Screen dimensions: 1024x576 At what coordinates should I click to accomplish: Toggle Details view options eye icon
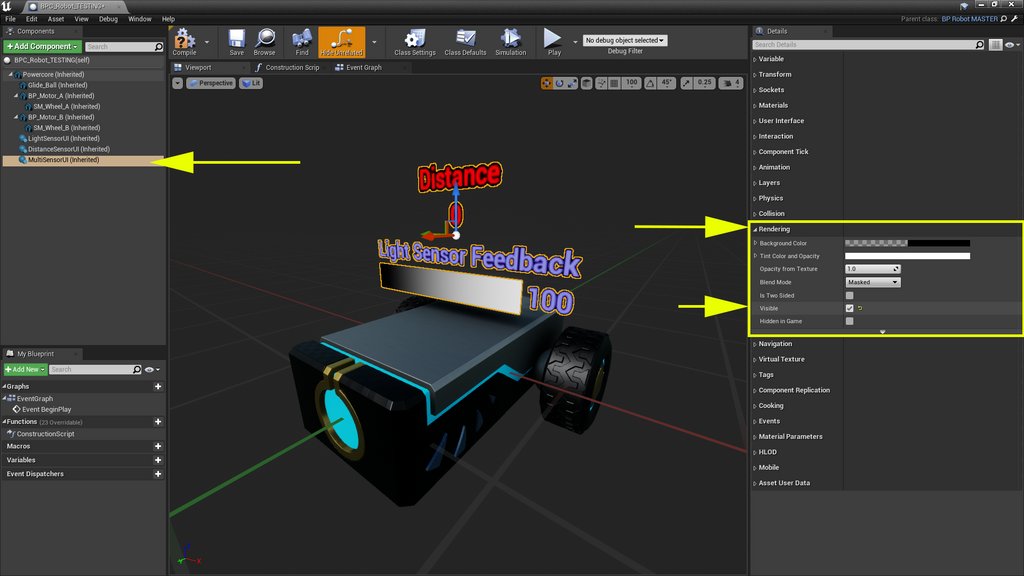point(1012,44)
